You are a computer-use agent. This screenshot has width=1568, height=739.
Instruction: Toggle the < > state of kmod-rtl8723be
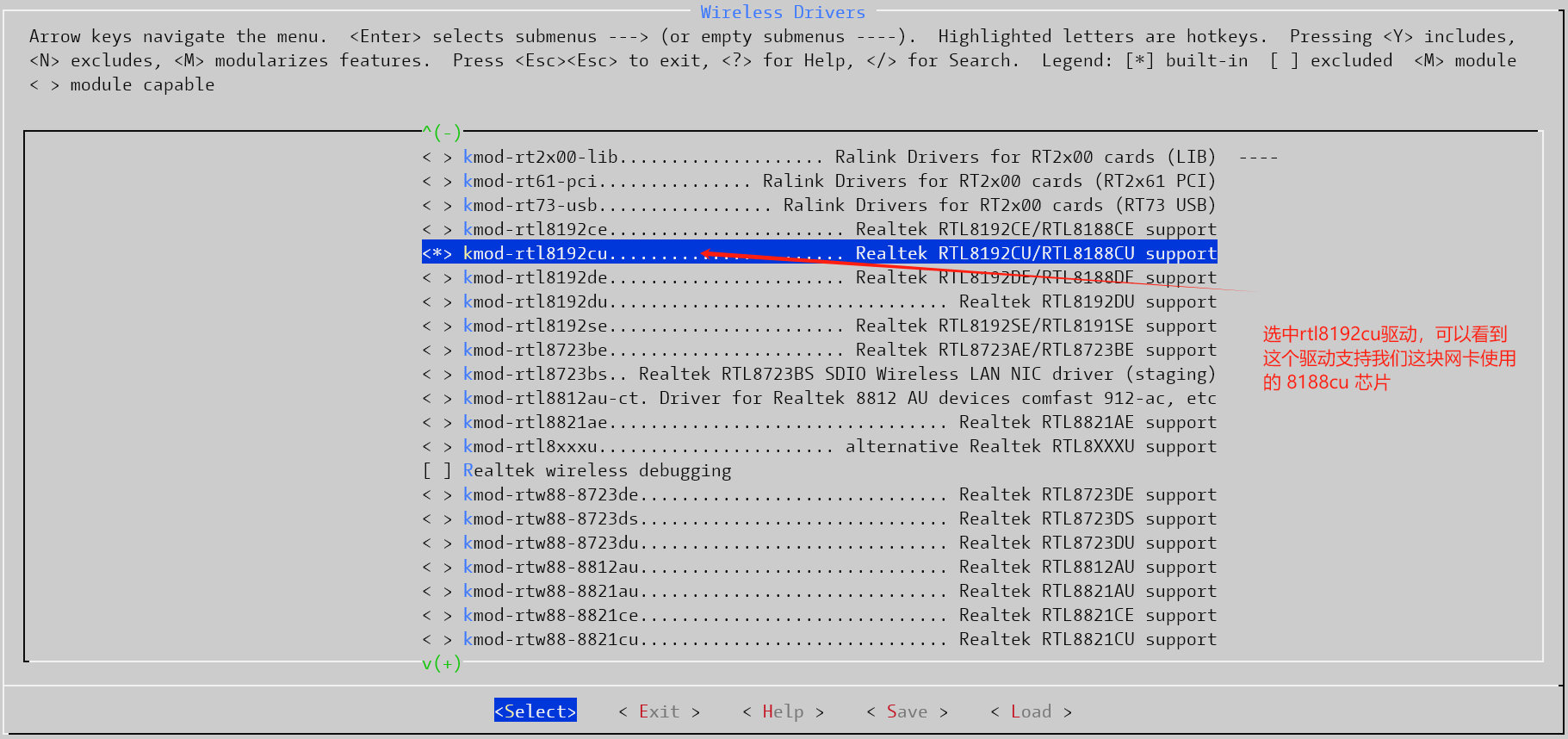tap(437, 350)
